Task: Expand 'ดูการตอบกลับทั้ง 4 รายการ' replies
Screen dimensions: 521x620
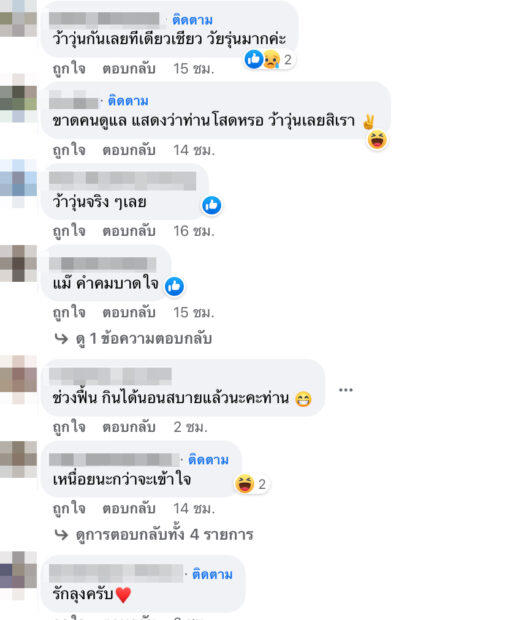Action: point(164,535)
